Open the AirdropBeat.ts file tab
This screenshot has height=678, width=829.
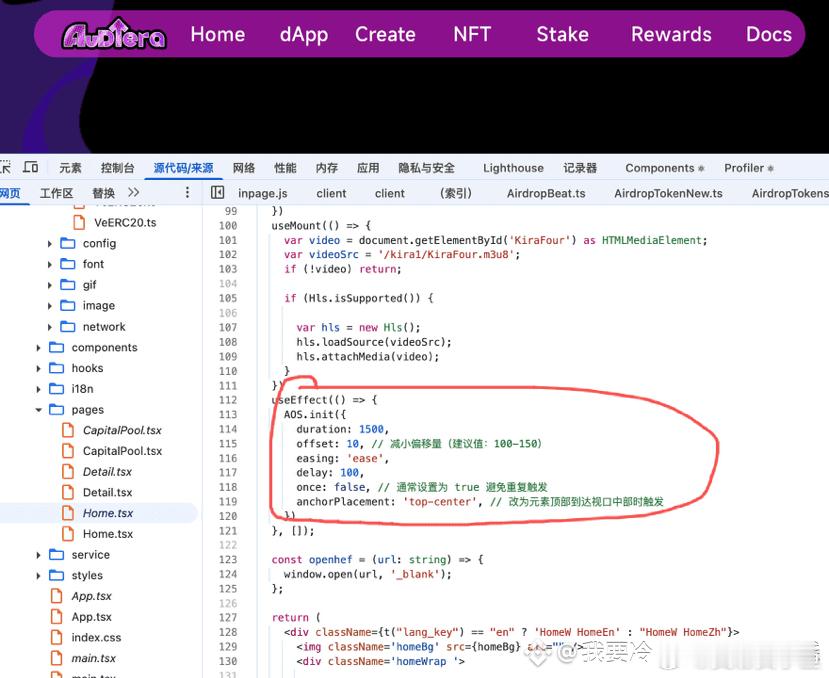(x=546, y=194)
